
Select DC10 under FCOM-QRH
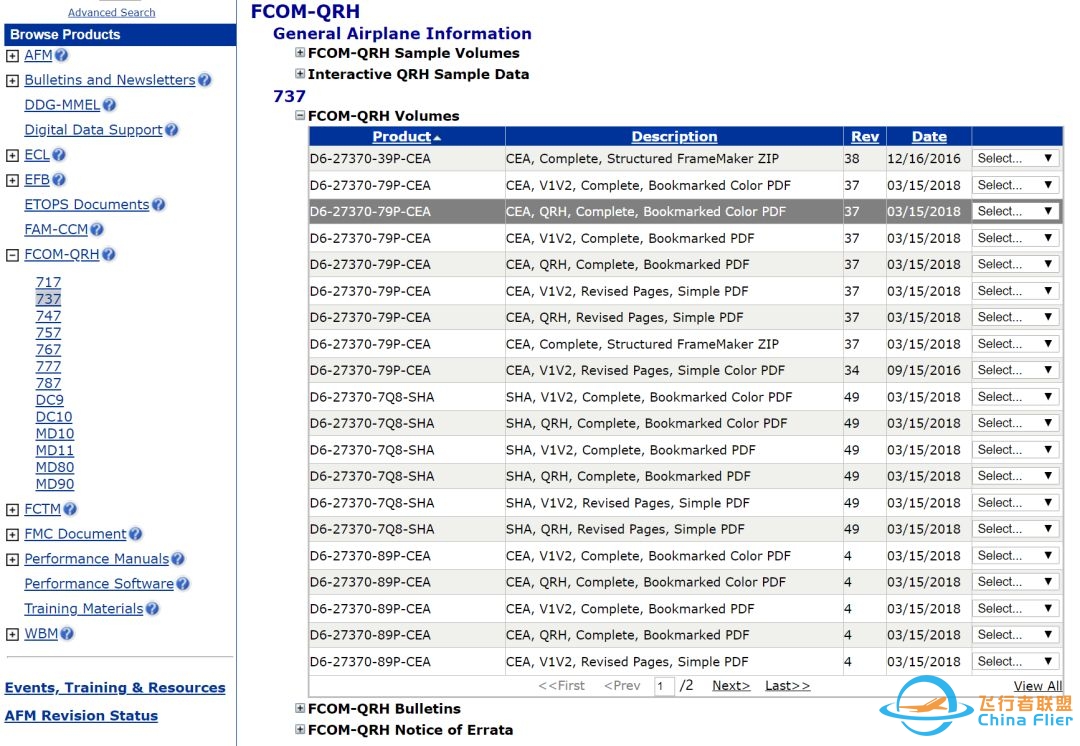tap(54, 417)
